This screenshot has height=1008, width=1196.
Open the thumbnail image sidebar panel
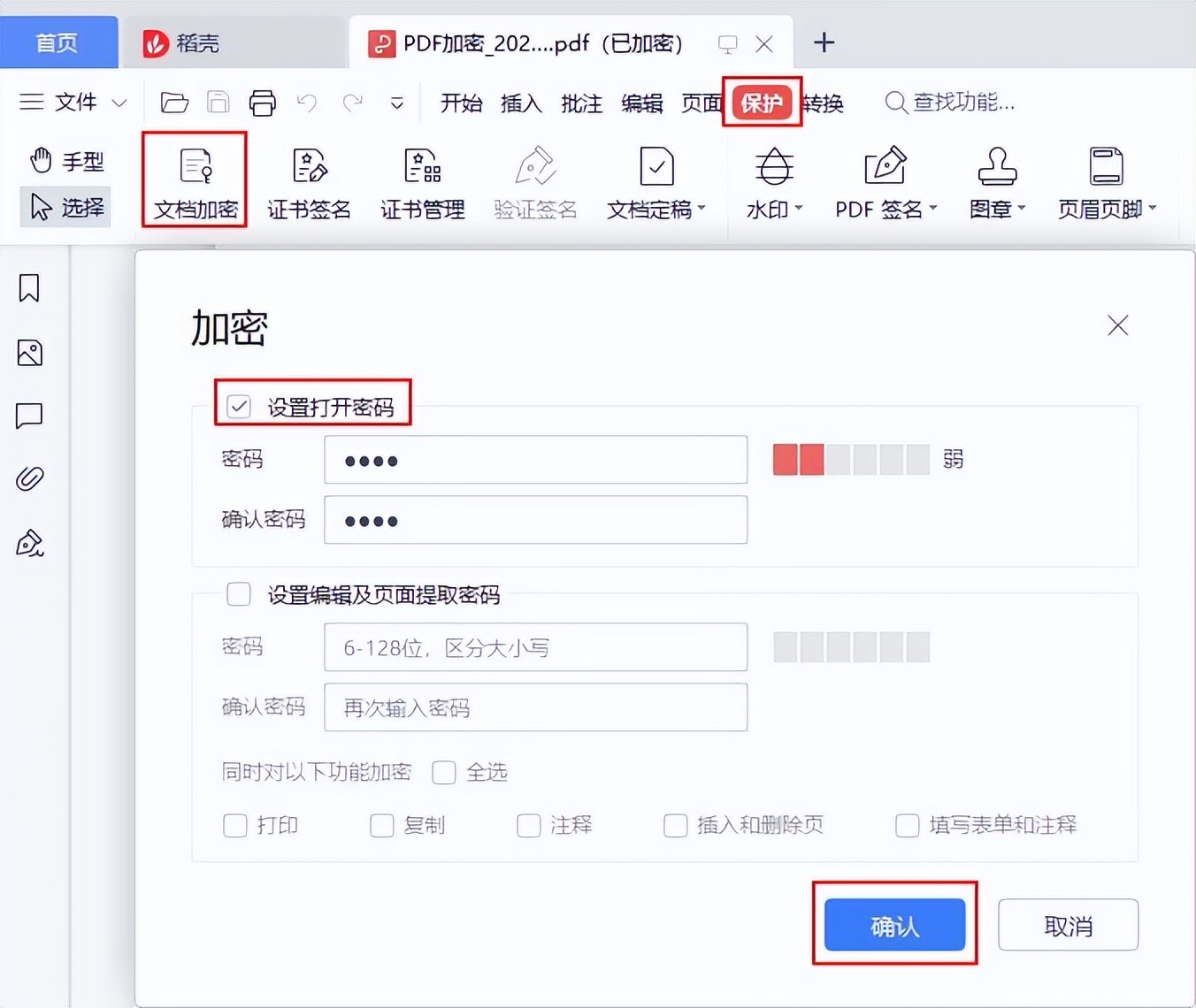click(x=29, y=353)
